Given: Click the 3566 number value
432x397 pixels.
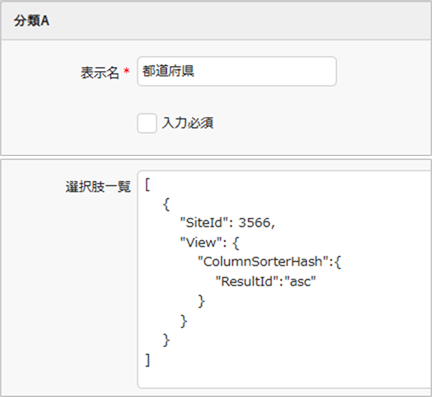Looking at the screenshot, I should [256, 223].
